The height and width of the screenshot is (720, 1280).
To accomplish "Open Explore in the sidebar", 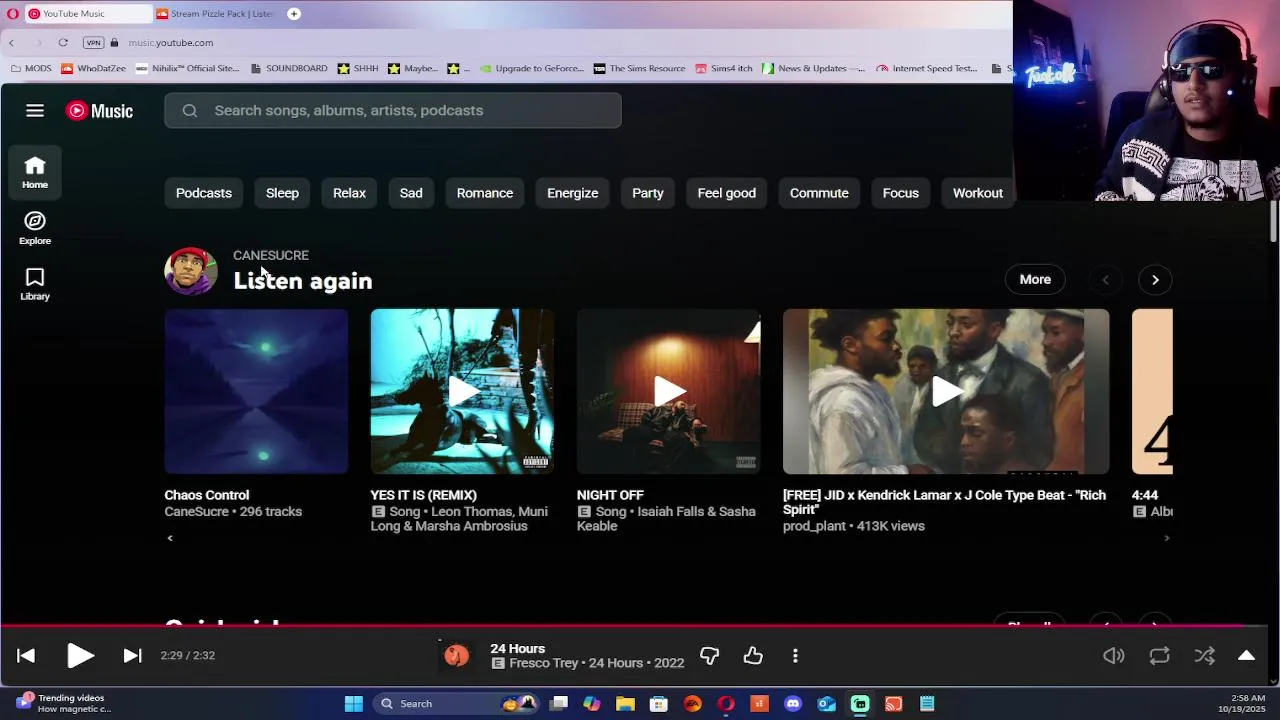I will coord(35,228).
